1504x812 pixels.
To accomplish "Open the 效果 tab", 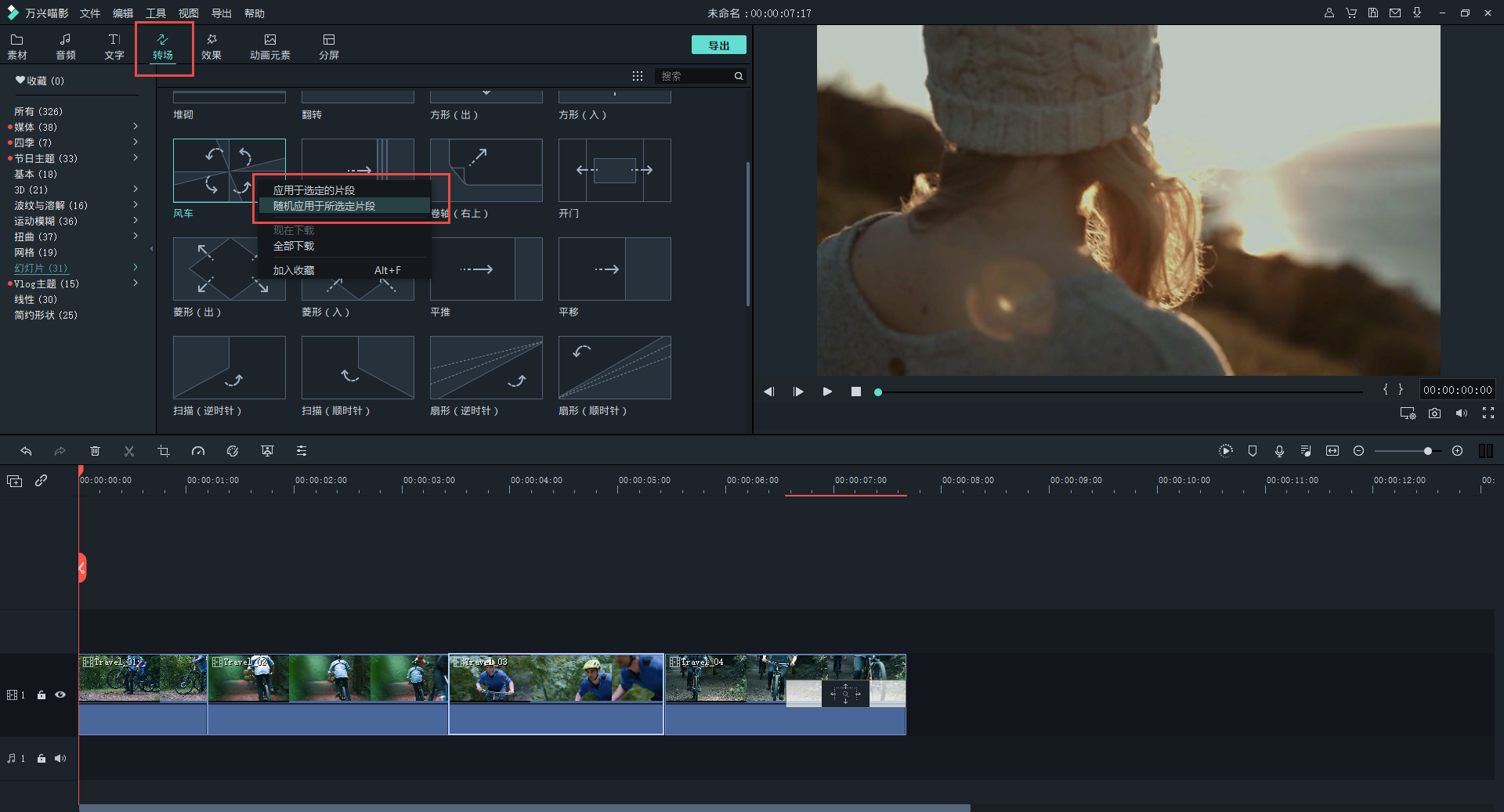I will pyautogui.click(x=211, y=46).
